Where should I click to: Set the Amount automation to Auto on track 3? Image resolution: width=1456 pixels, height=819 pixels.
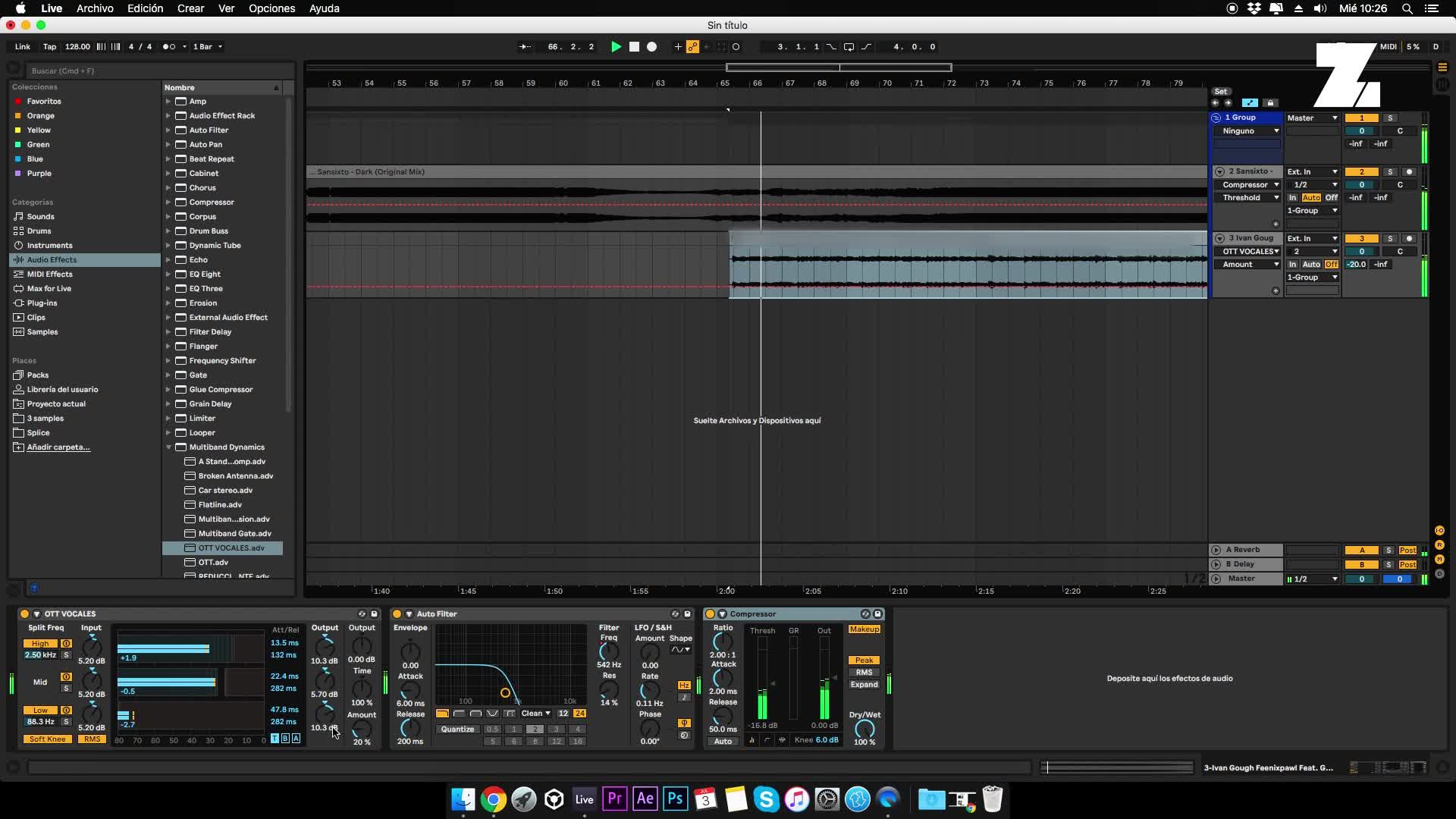(x=1313, y=264)
